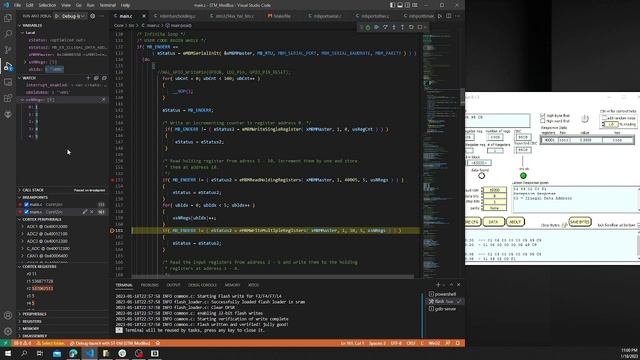Screen dimensions: 640x360
Task: Expand ADC1 peripheral node
Action: [x=22, y=227]
